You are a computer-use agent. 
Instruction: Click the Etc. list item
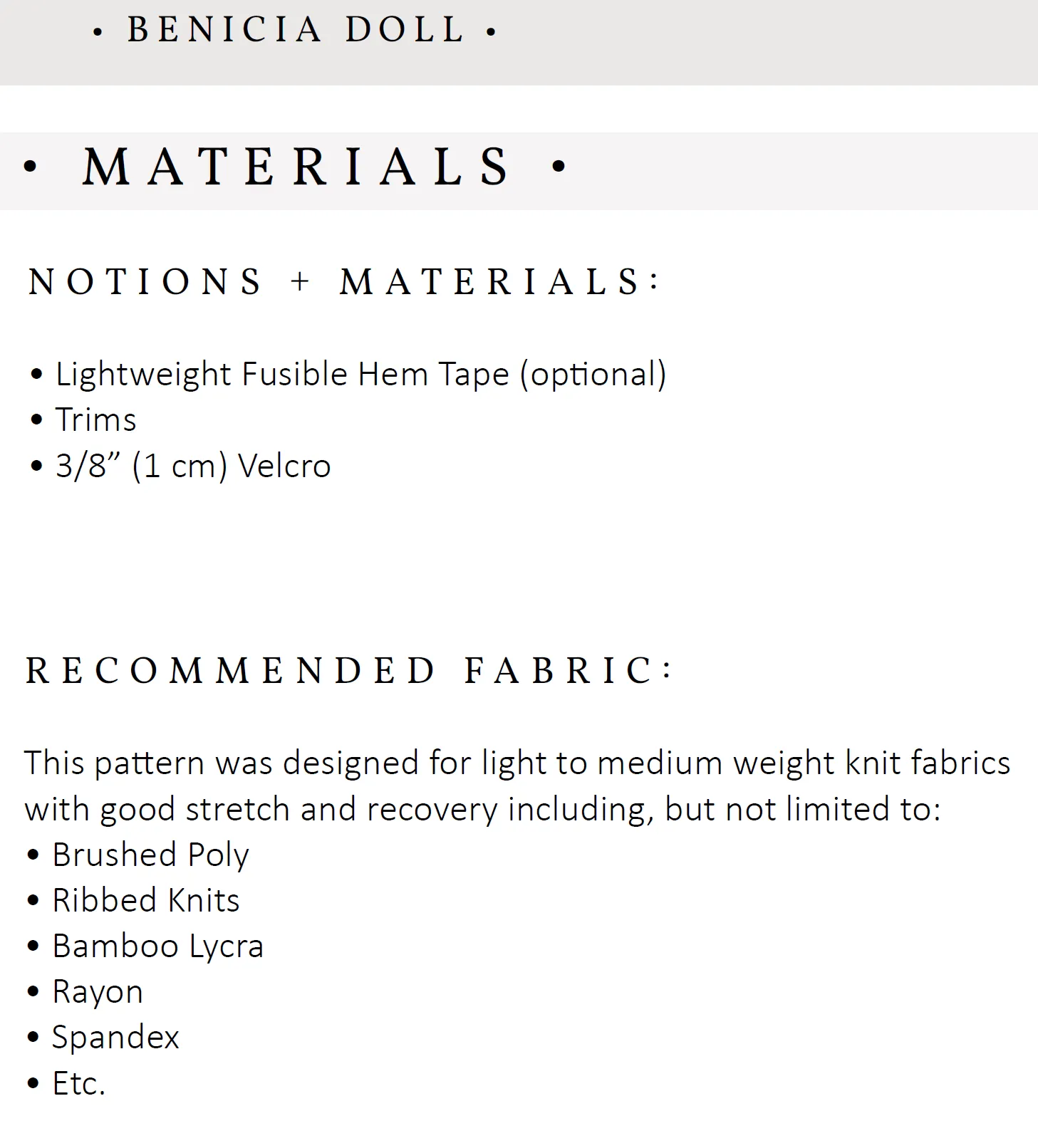(x=78, y=1083)
